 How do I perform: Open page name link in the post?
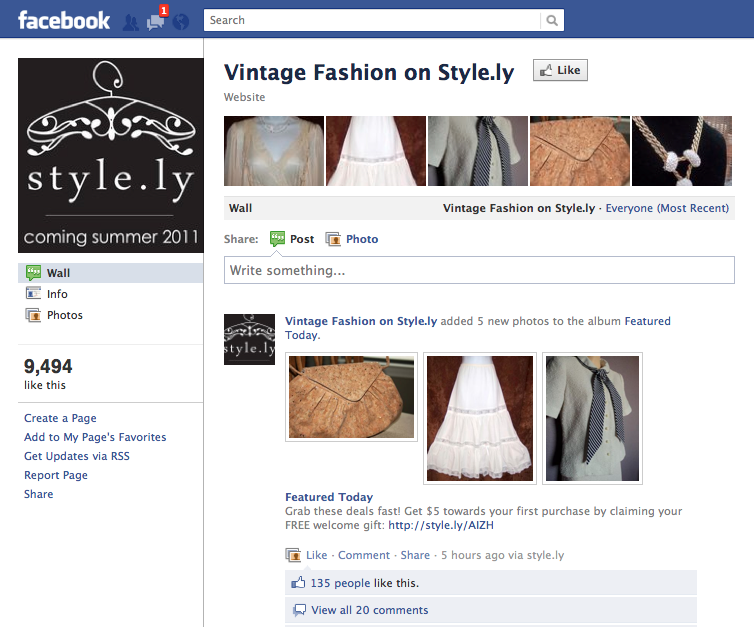pos(361,321)
